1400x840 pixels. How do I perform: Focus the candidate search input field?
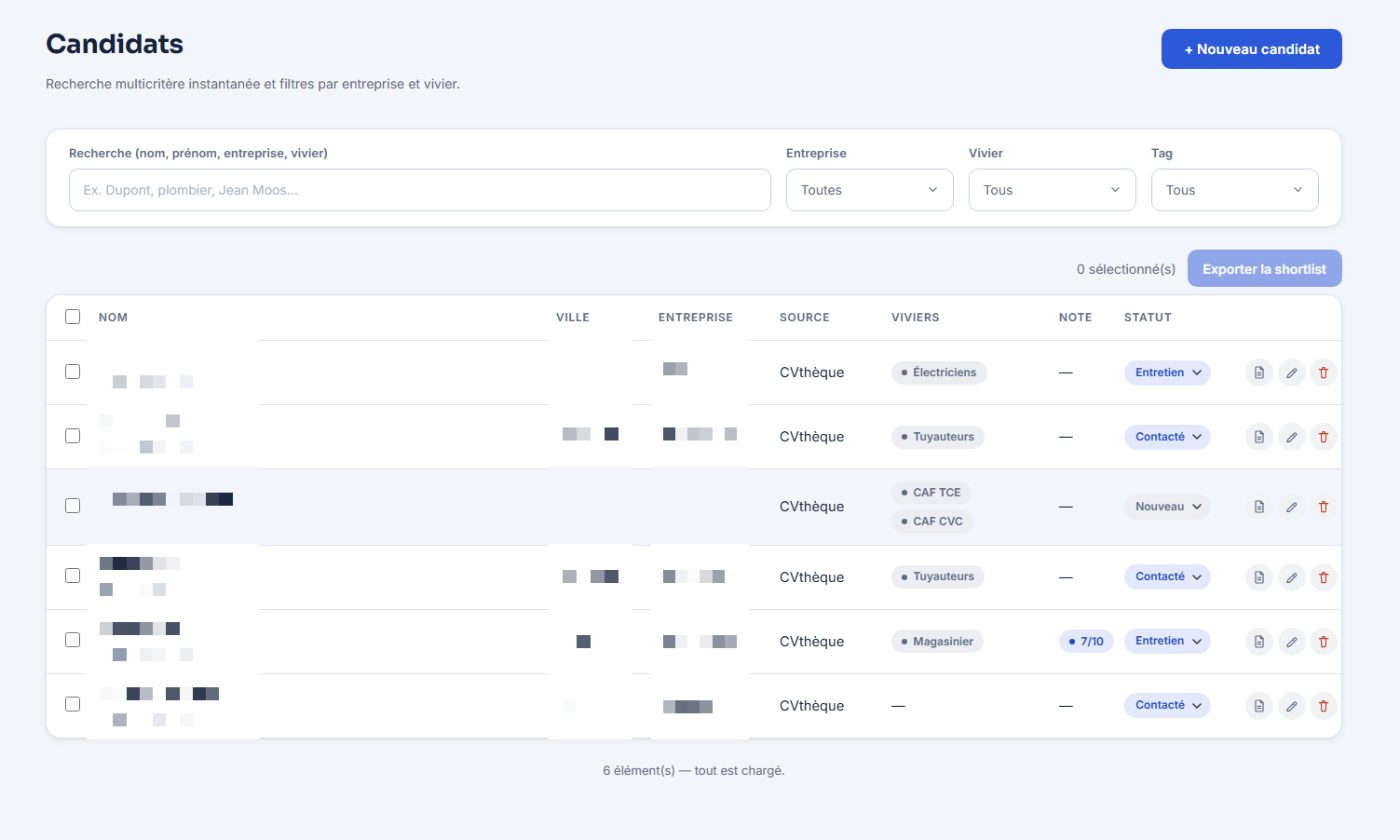click(x=420, y=190)
